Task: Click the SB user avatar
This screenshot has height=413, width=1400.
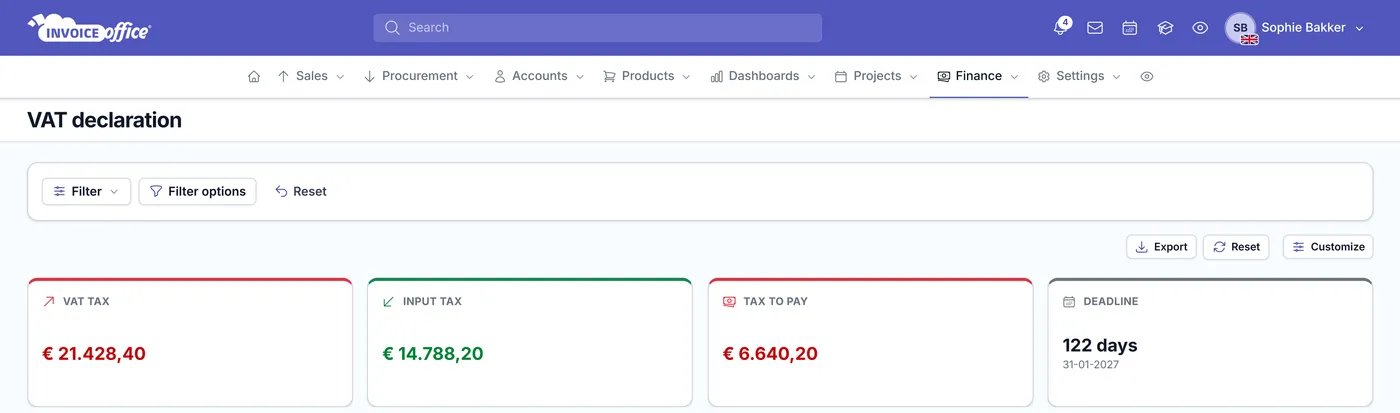Action: (1240, 28)
